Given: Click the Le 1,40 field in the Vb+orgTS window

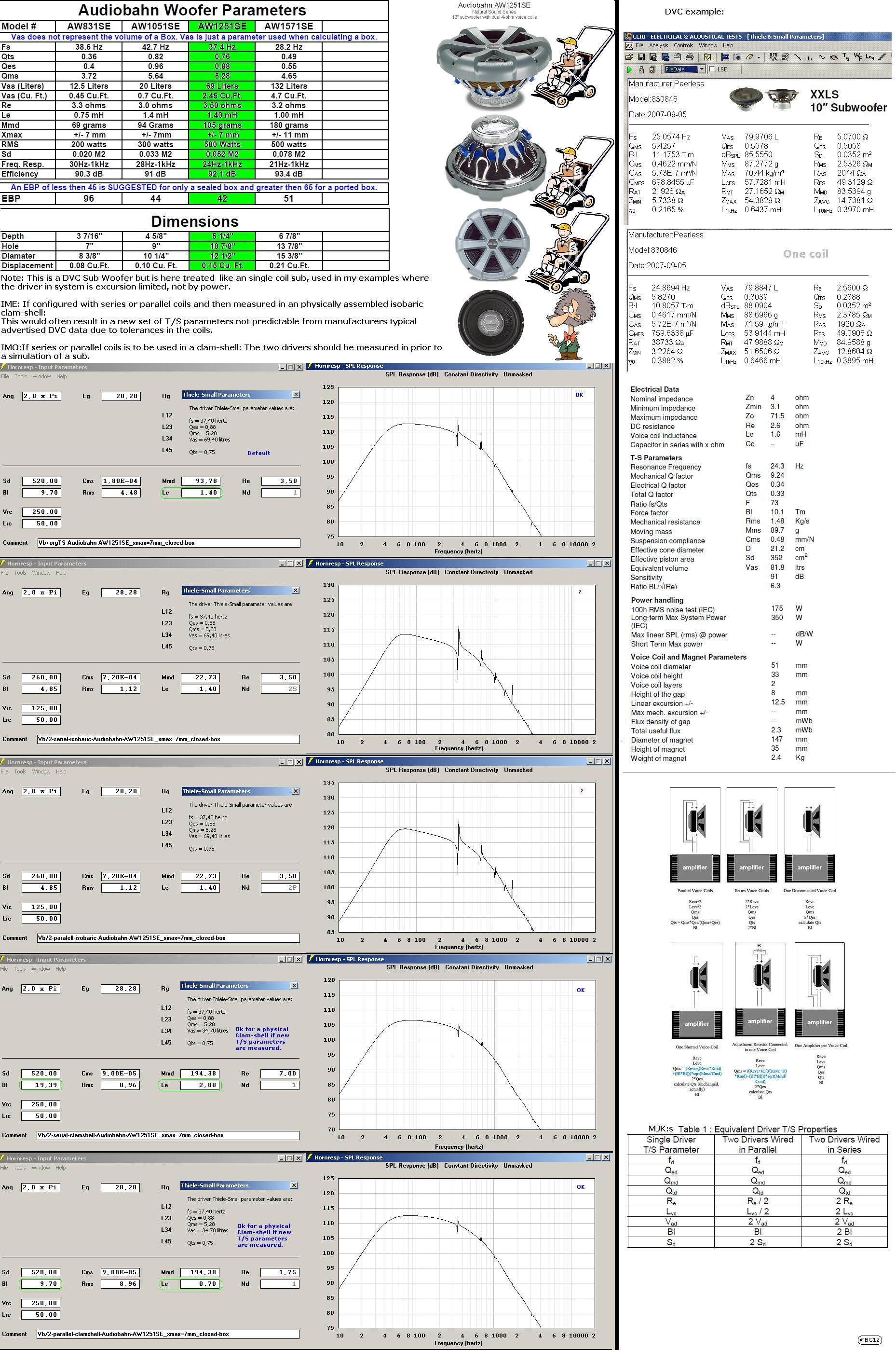Looking at the screenshot, I should point(201,493).
